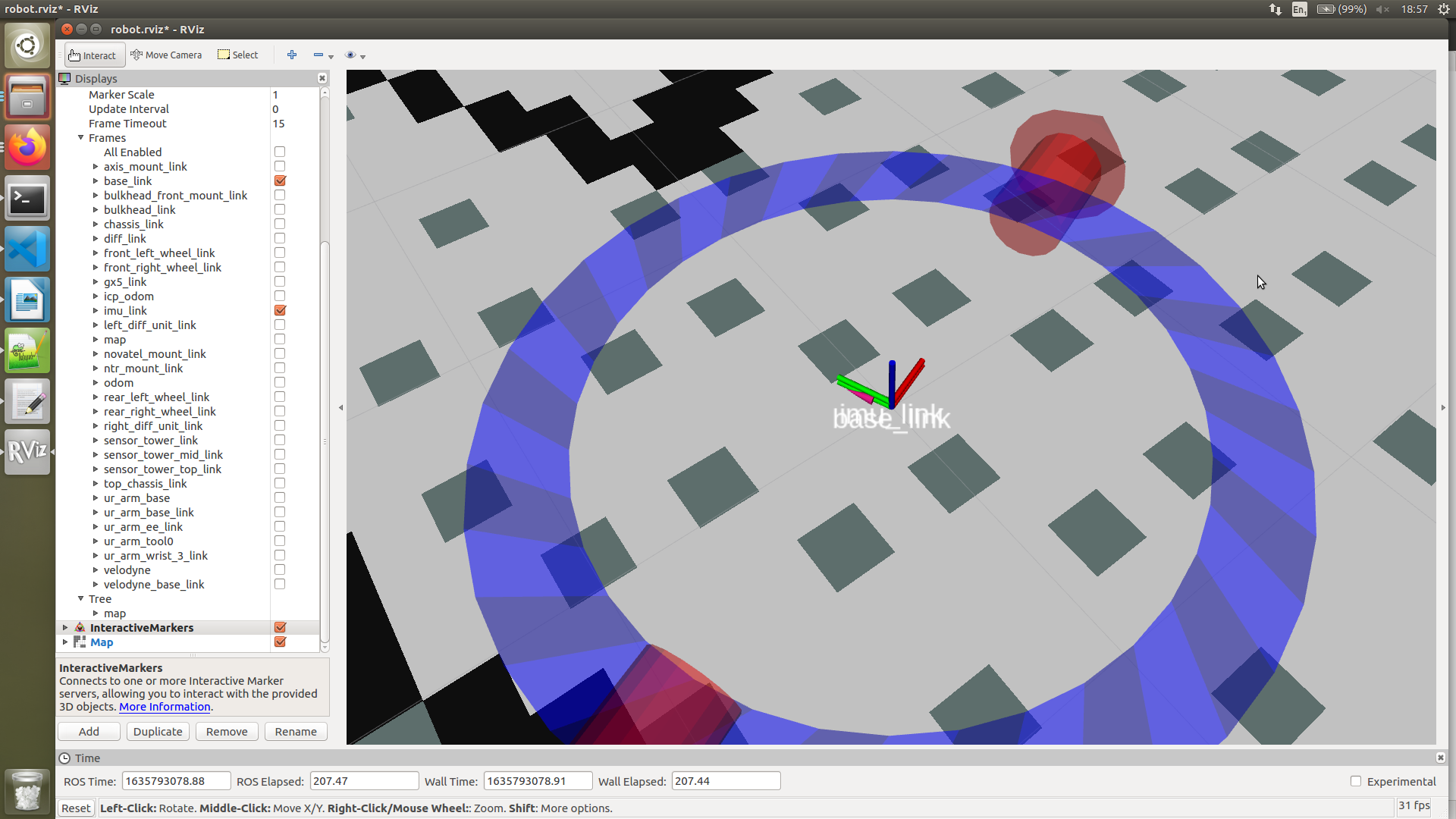
Task: Switch to RViz in the dock
Action: (27, 453)
